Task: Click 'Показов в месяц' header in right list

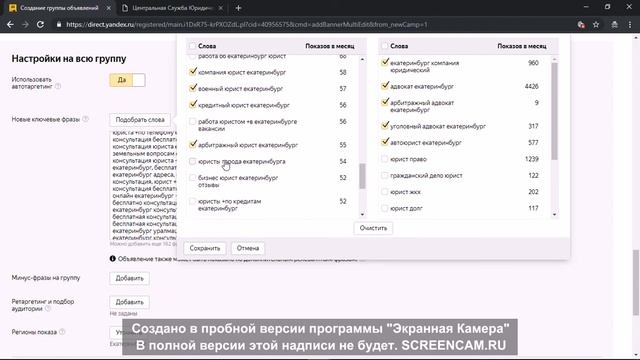Action: click(522, 46)
